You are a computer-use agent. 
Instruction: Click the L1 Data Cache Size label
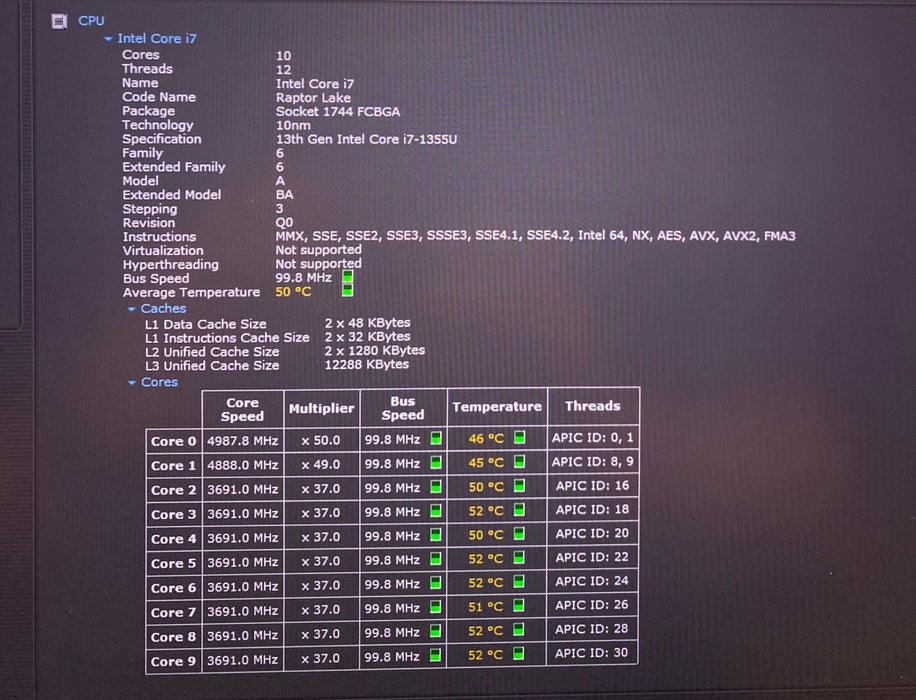(206, 324)
